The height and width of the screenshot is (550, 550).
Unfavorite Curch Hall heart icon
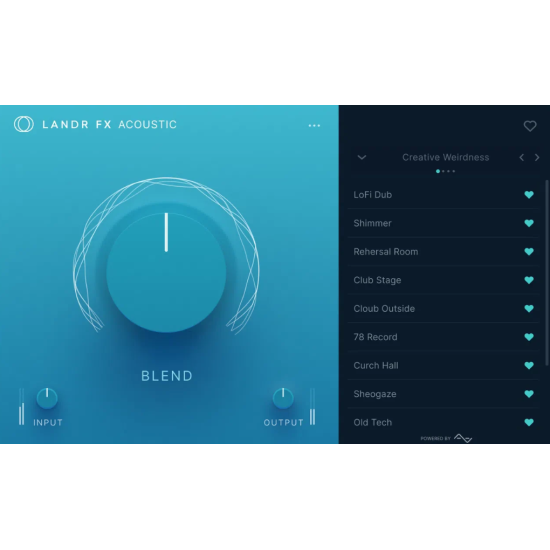coord(529,365)
